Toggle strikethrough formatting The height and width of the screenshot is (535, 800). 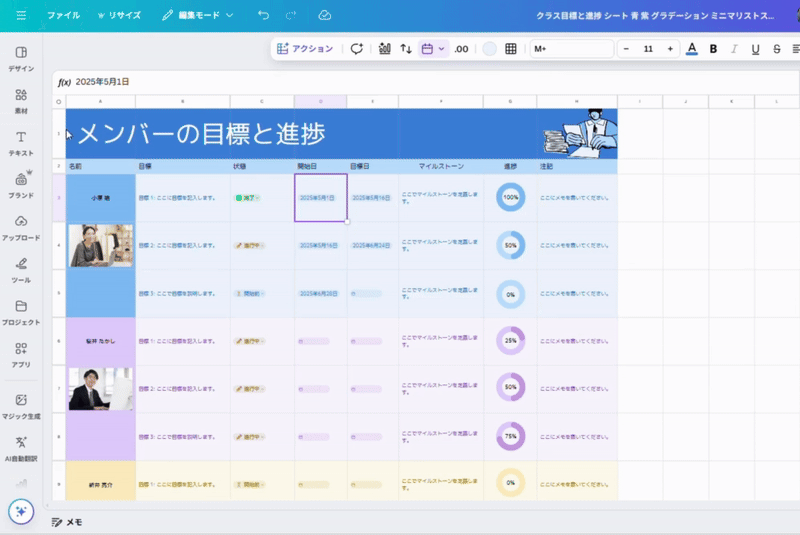[776, 48]
